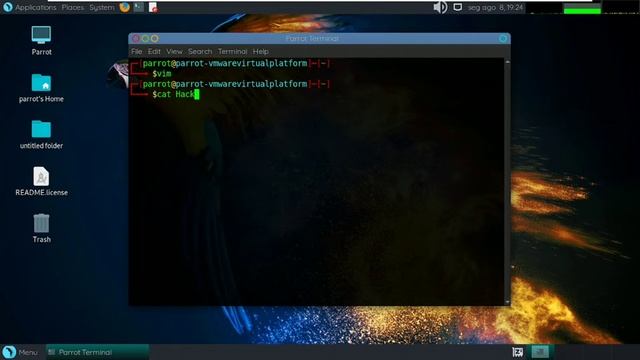The image size is (640, 360).
Task: Click the first parrot@parrot-vmwarevirtualplatform prompt
Action: pyautogui.click(x=224, y=63)
